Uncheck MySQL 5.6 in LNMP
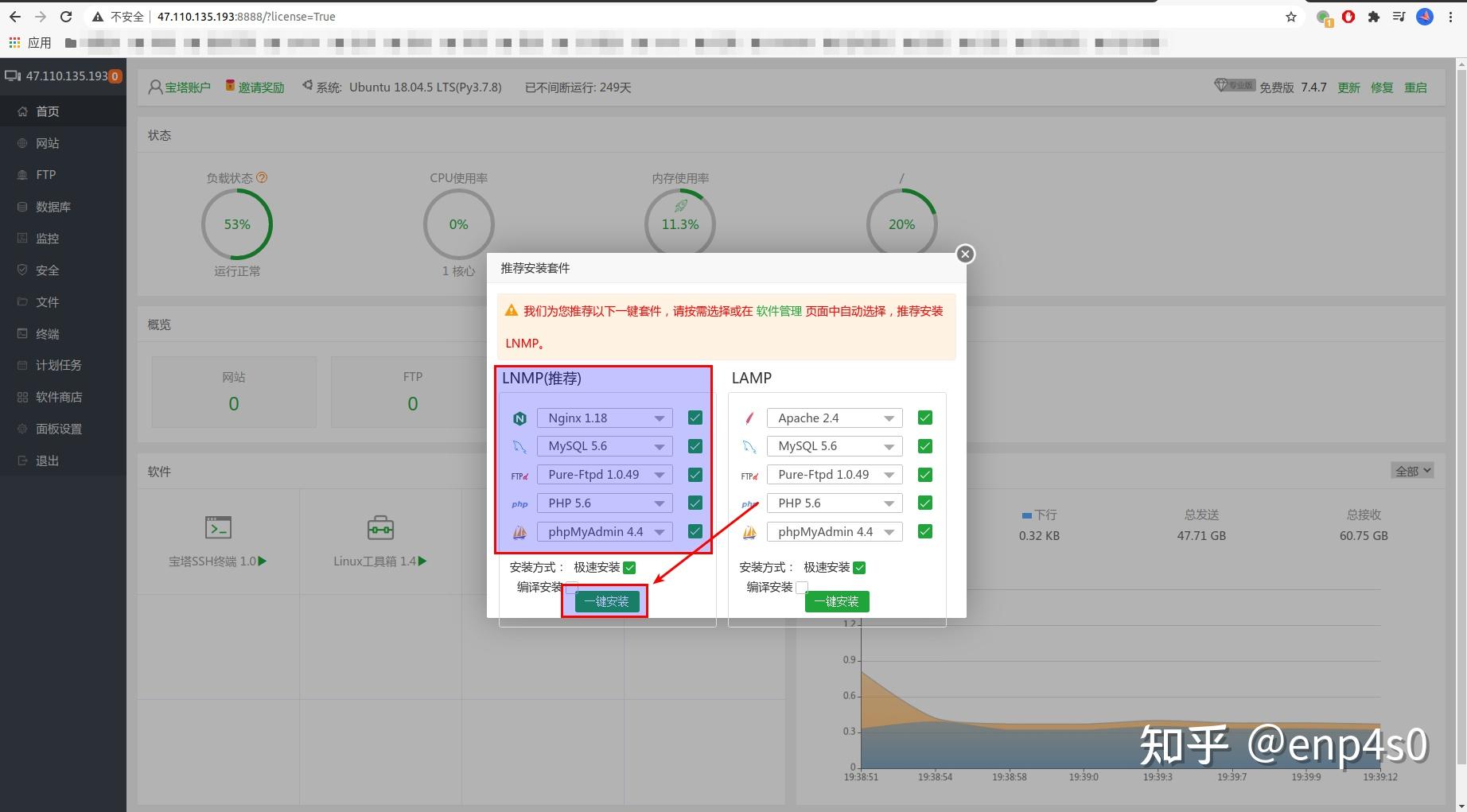 [x=695, y=447]
